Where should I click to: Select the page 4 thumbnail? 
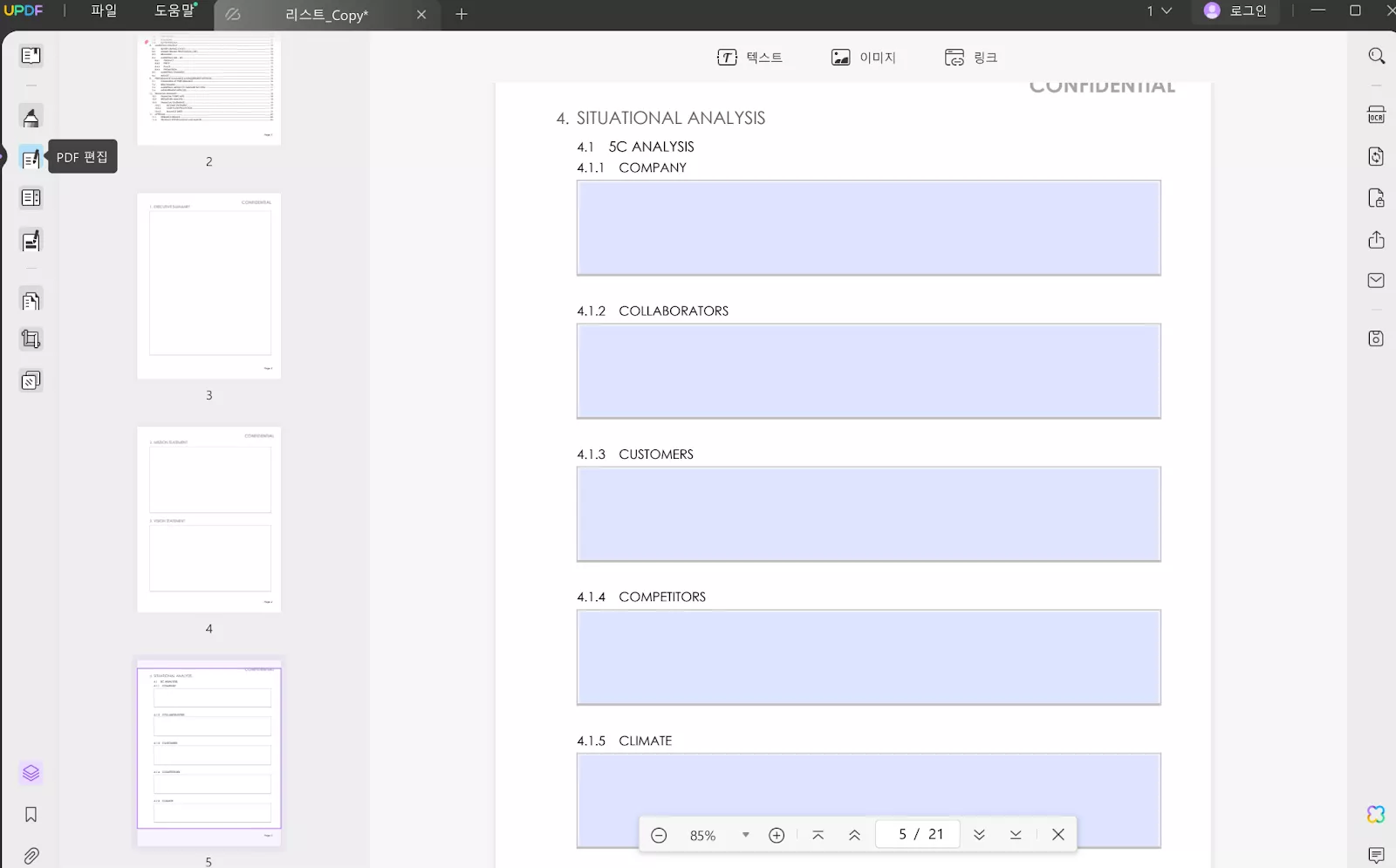[x=209, y=519]
